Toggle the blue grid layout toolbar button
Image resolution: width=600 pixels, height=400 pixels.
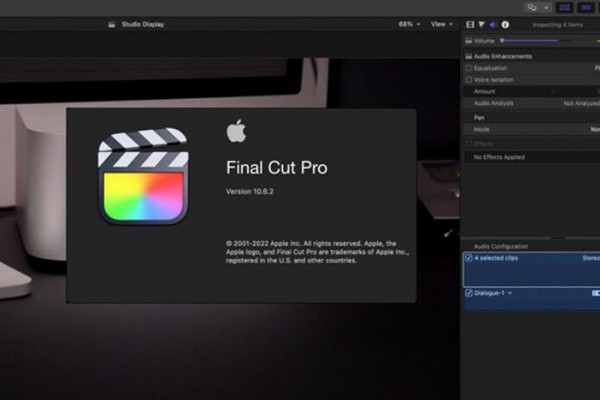pos(564,7)
